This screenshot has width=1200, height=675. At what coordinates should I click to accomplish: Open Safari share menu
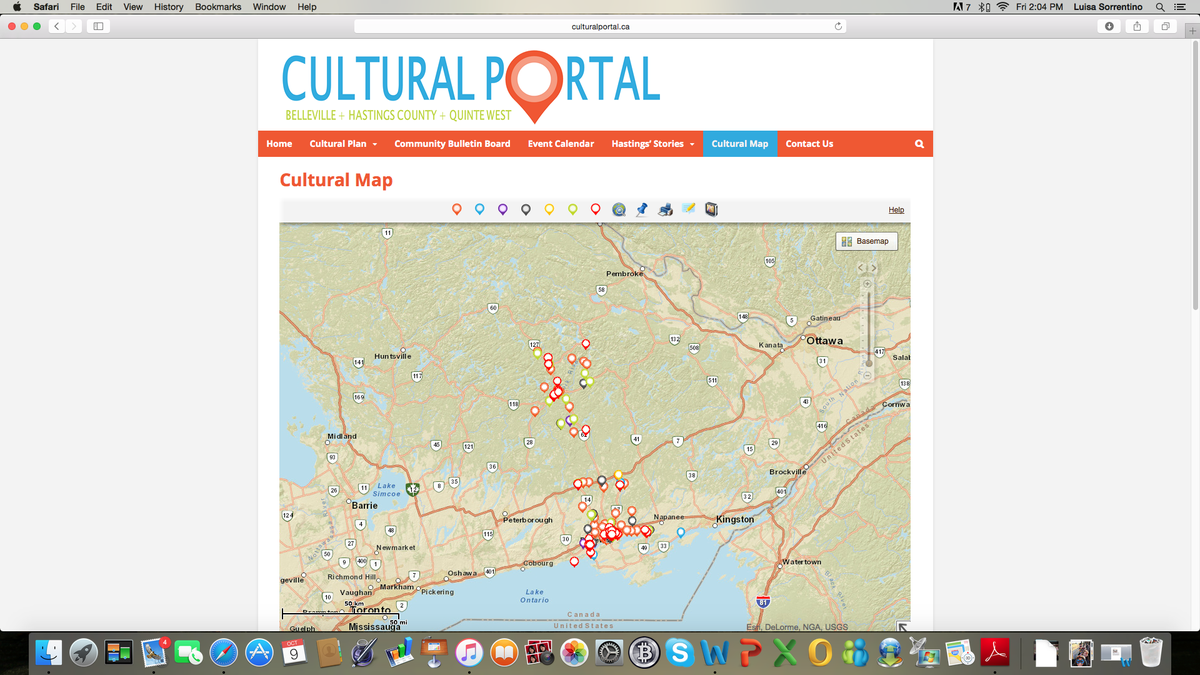click(x=1137, y=26)
